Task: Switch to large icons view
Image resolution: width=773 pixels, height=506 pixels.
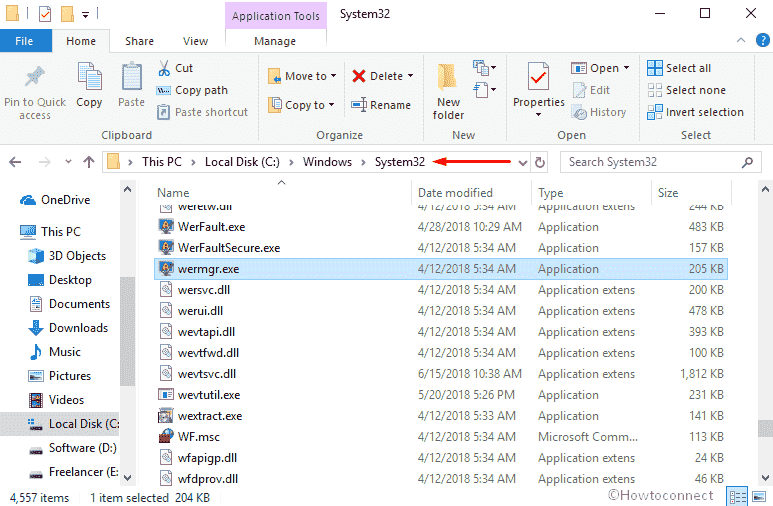Action: [759, 497]
